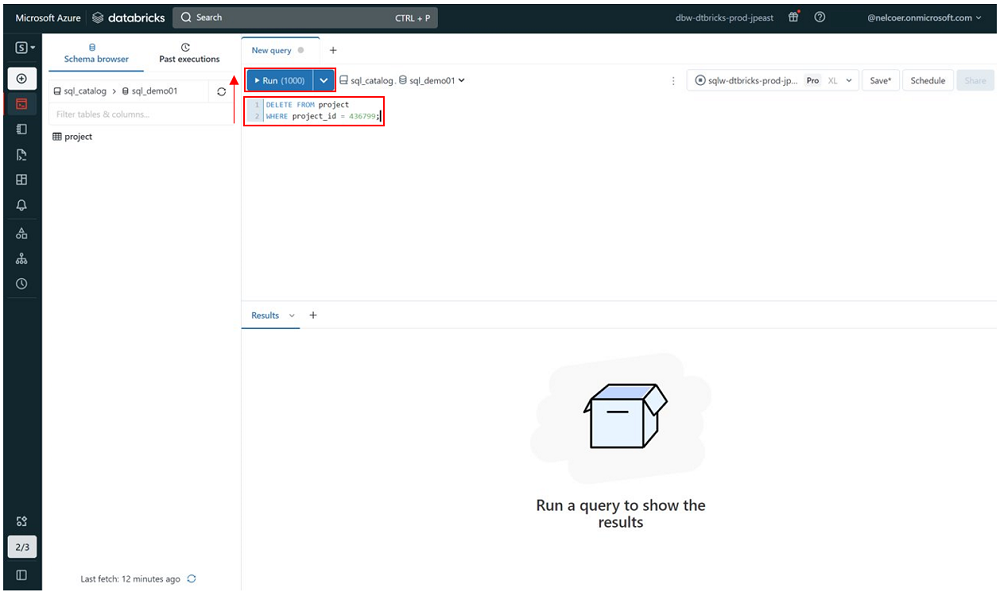Screen dimensions: 1000x592
Task: Open the kebab more-options menu
Action: click(673, 81)
